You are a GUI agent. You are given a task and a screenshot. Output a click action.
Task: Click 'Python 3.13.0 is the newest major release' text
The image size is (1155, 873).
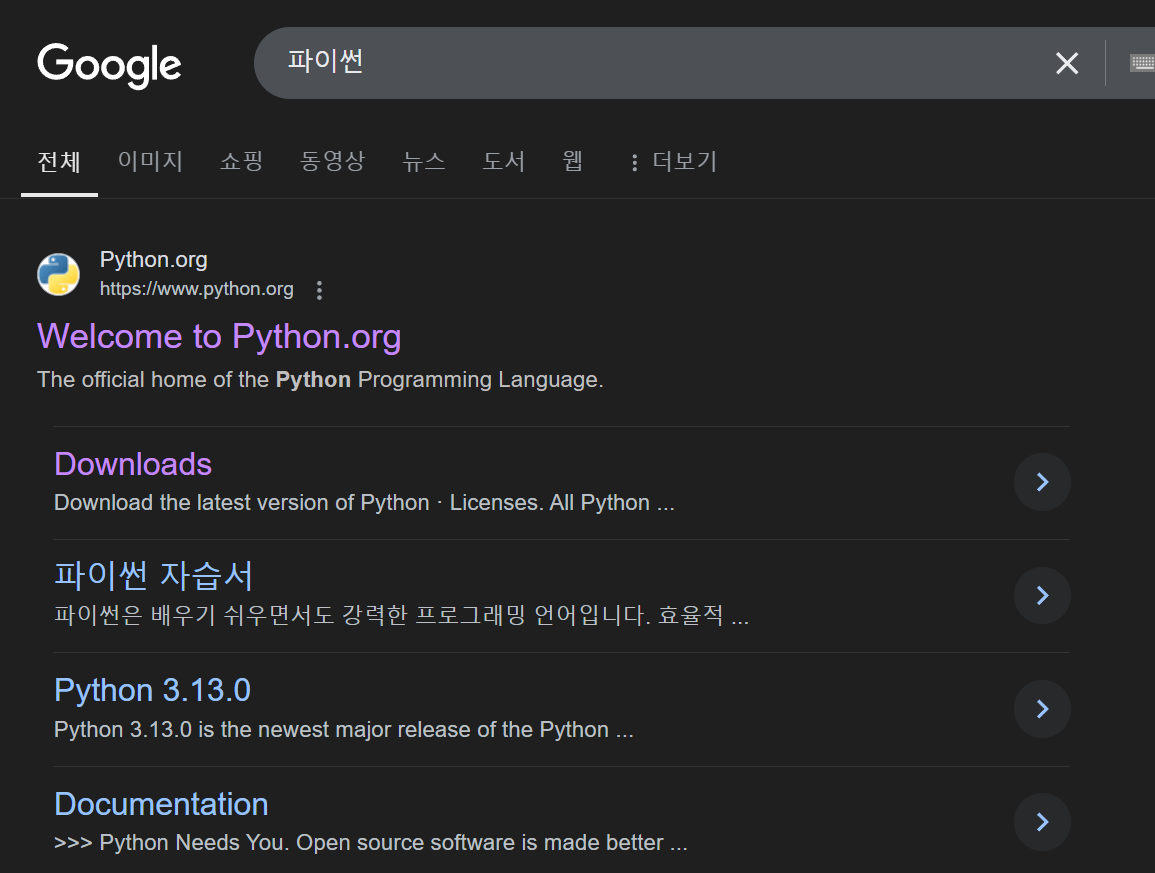click(343, 729)
